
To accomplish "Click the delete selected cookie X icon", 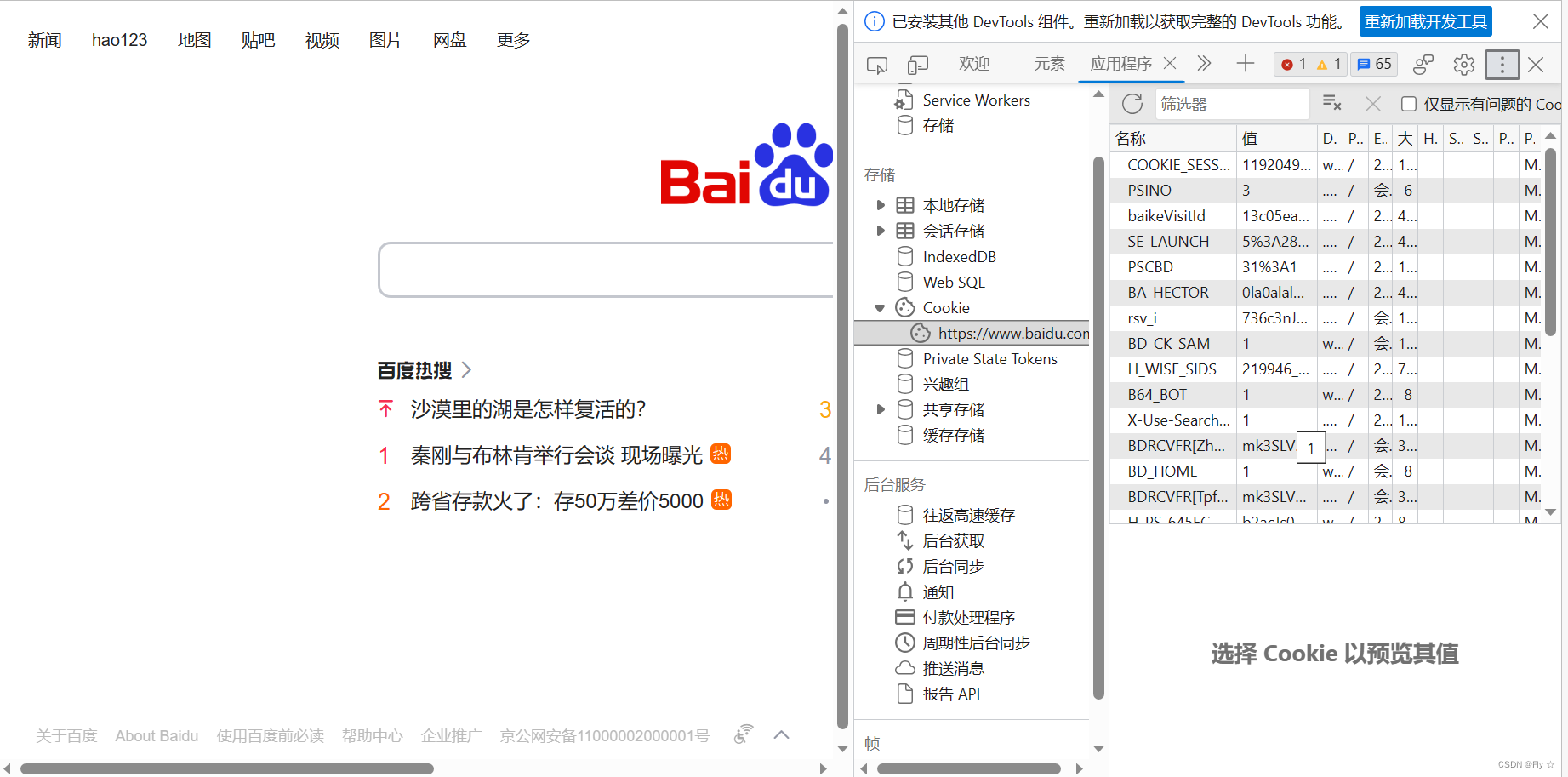I will (x=1373, y=104).
